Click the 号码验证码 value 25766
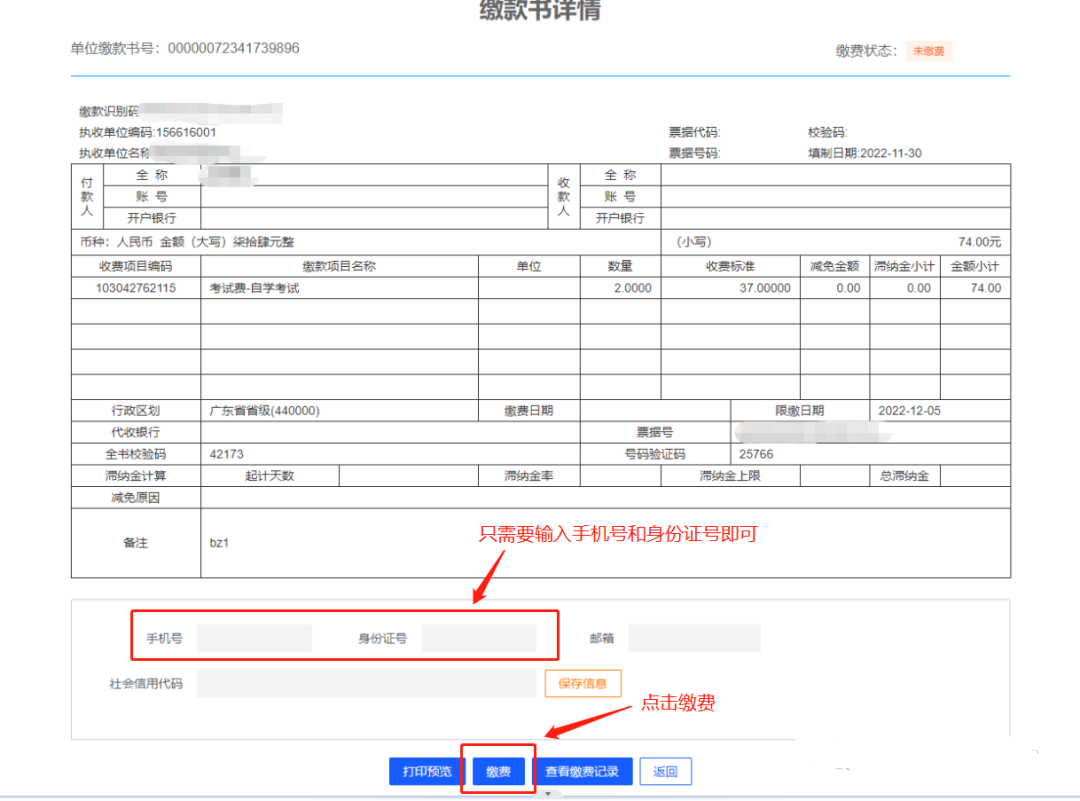This screenshot has height=801, width=1080. (756, 454)
